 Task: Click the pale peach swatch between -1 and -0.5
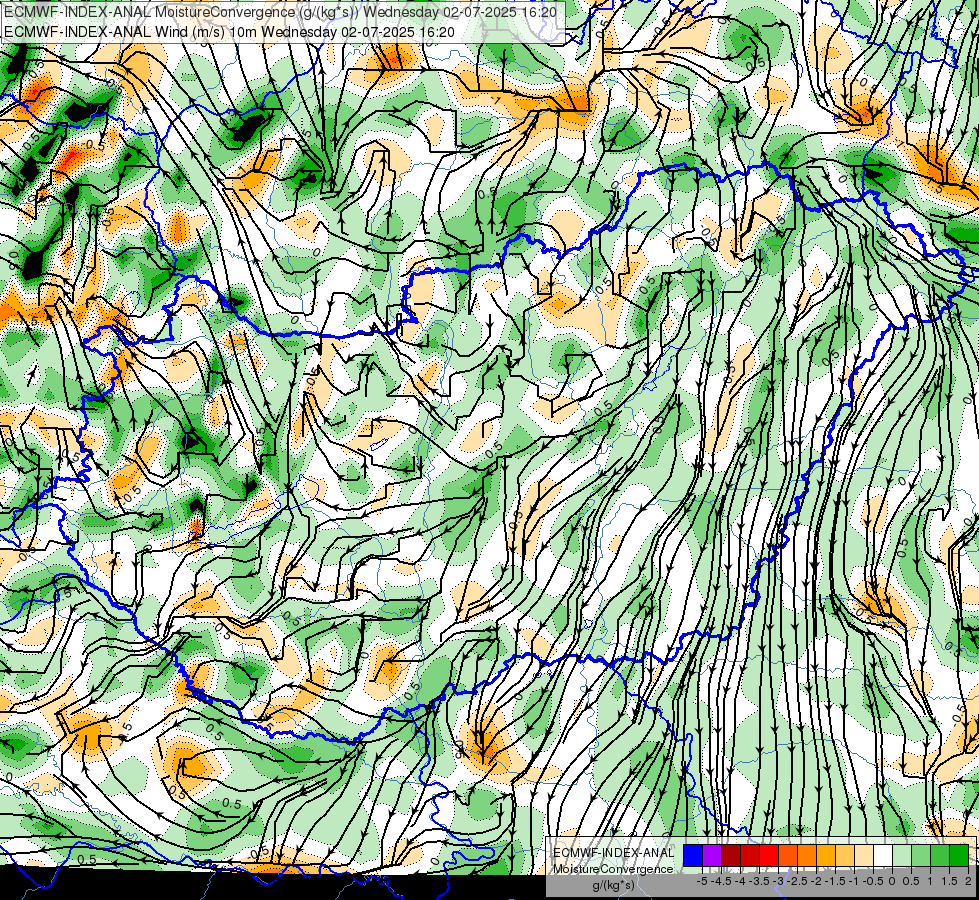(864, 856)
